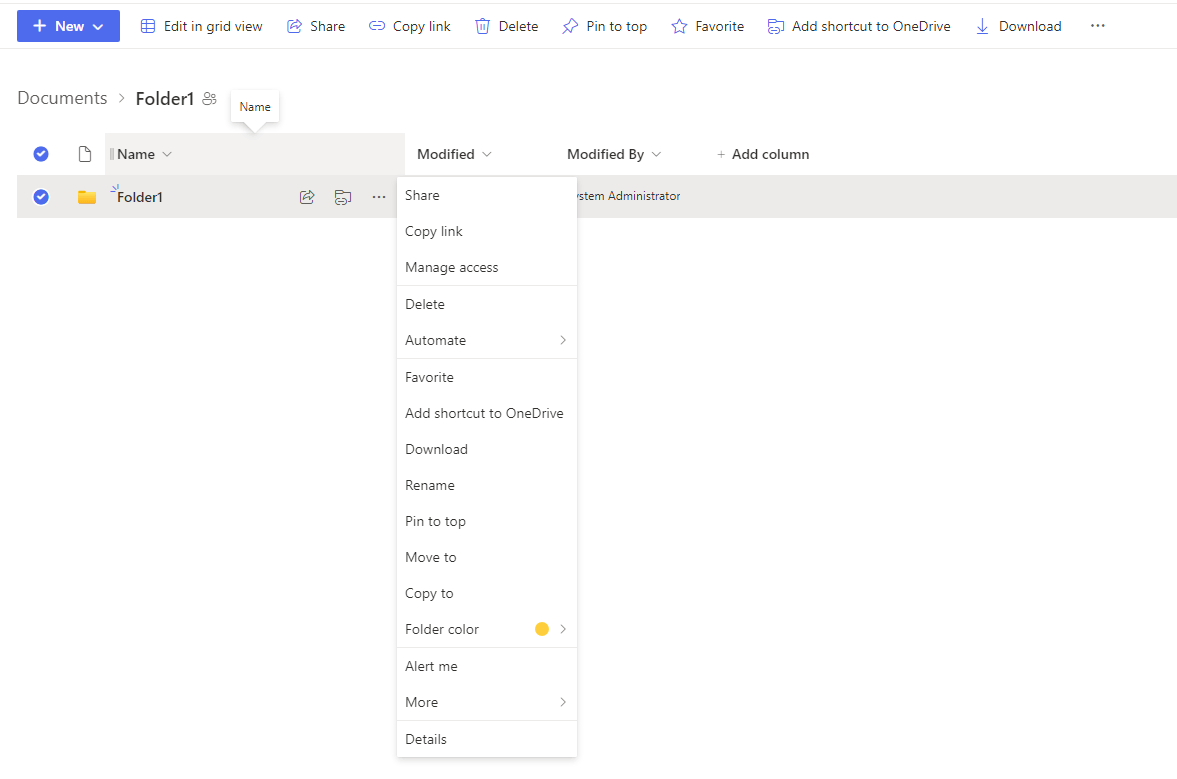Open the New button dropdown
Screen dimensions: 1177x779
pyautogui.click(x=68, y=26)
